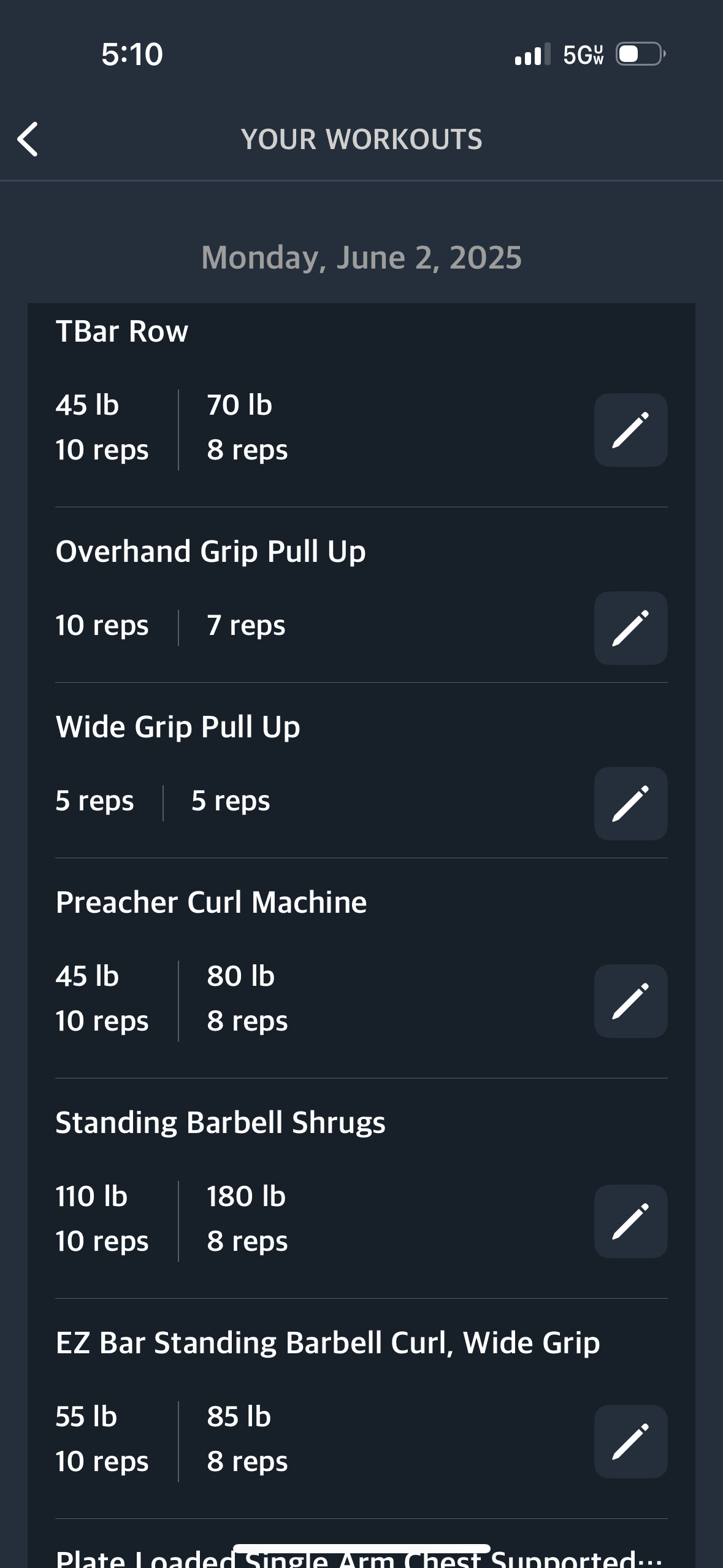Screen dimensions: 723x1568
Task: Edit the TBar Row exercise
Action: (x=630, y=430)
